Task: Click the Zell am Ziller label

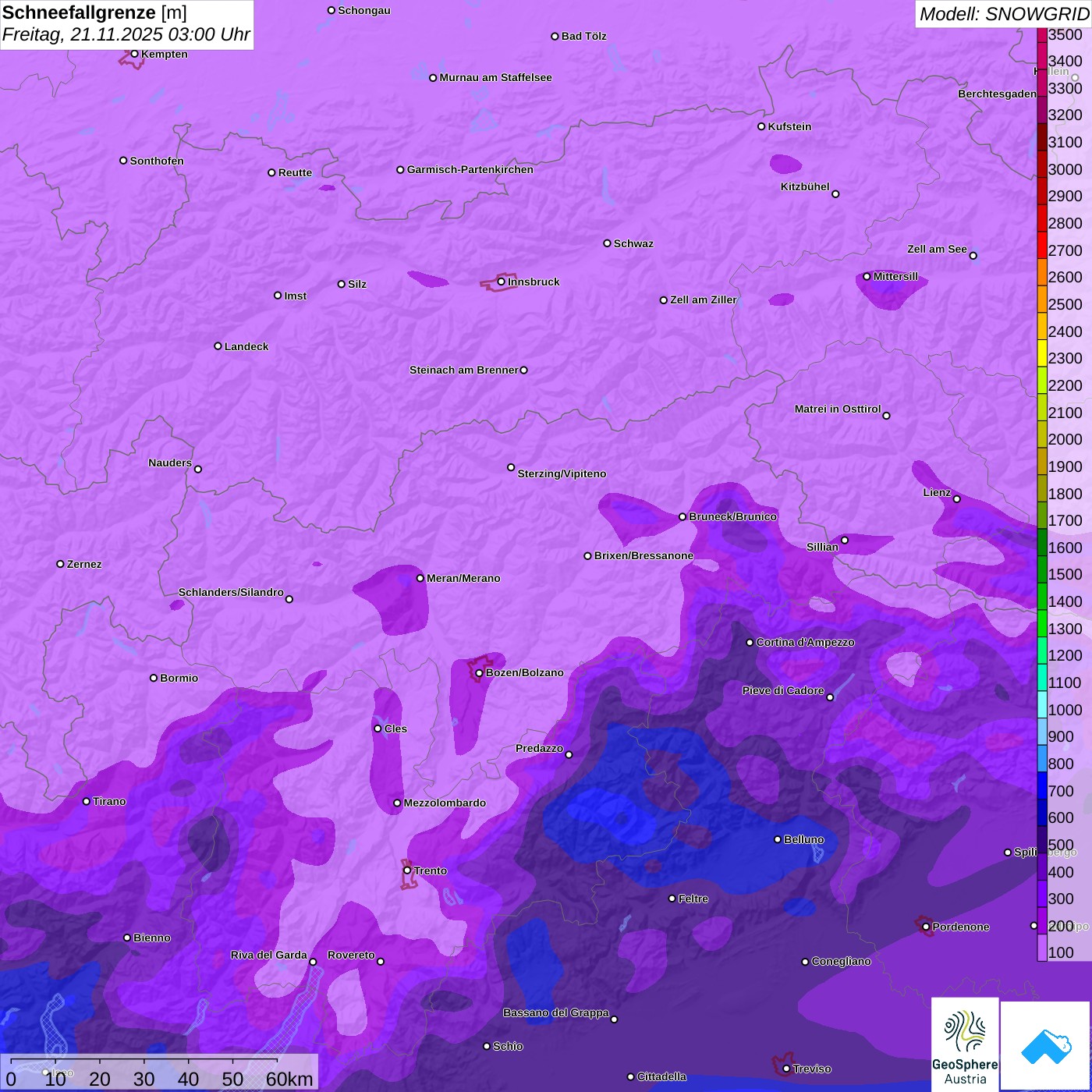Action: tap(704, 300)
